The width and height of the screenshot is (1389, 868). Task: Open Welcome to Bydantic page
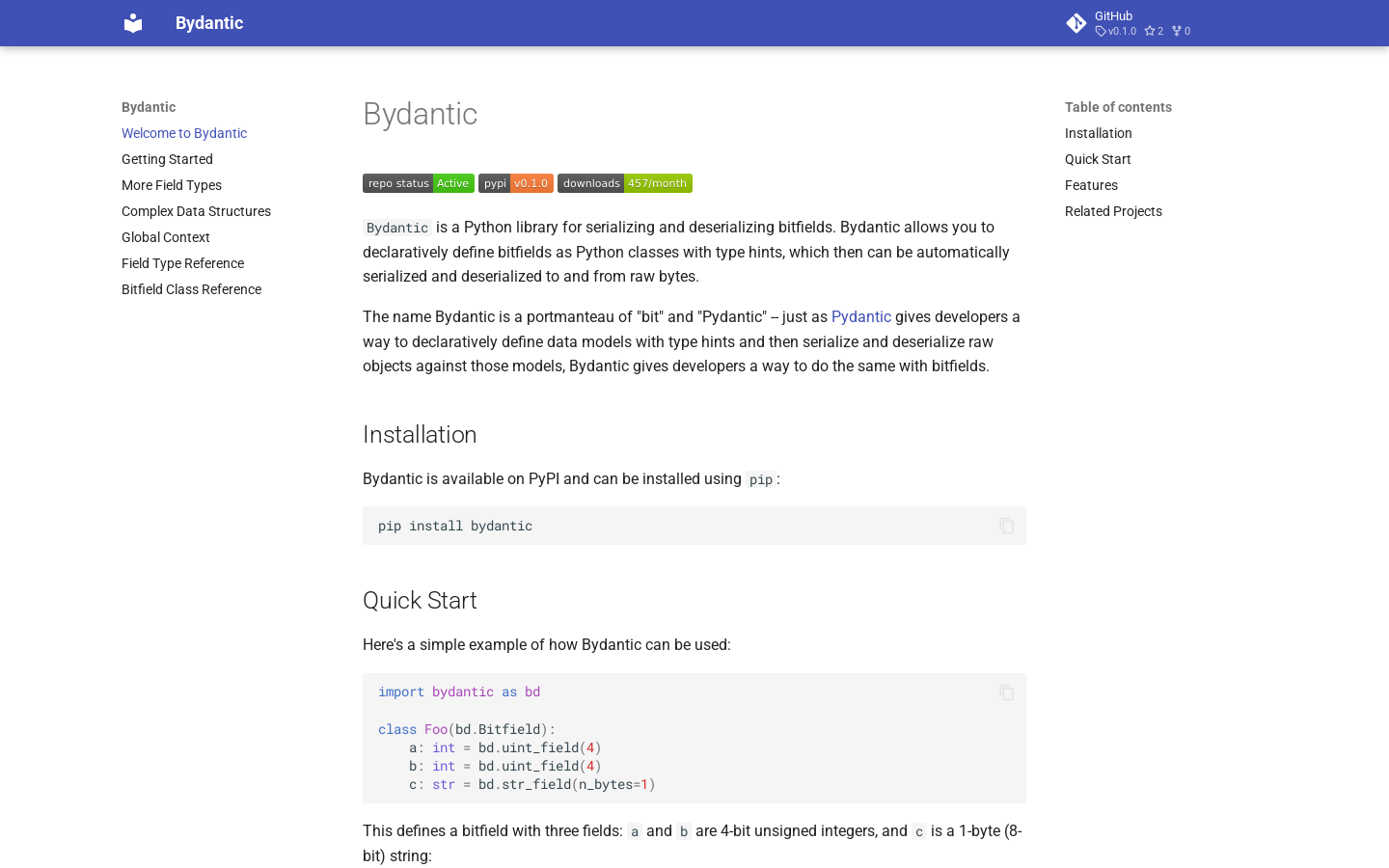coord(184,133)
